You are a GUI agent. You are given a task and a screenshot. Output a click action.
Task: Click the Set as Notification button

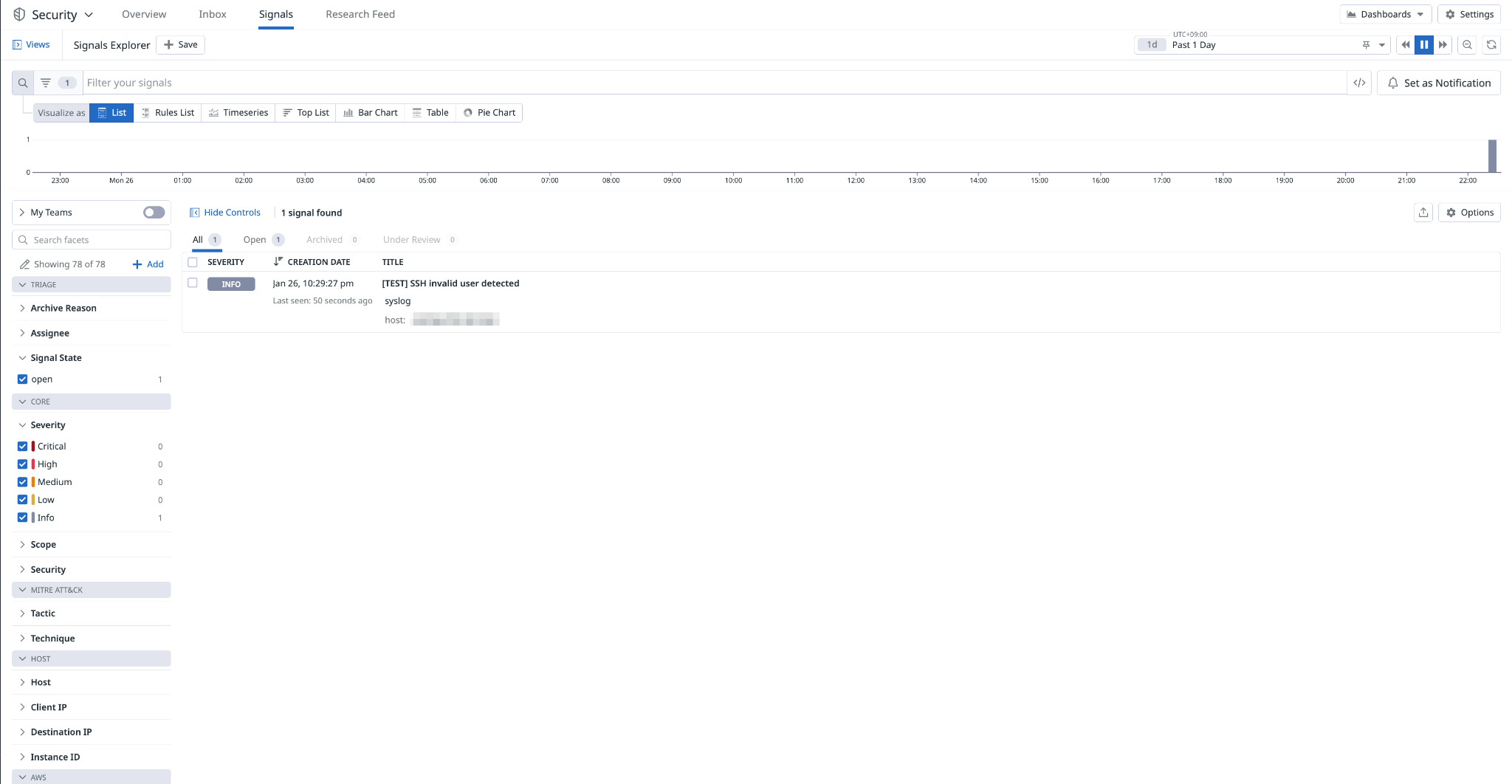(1438, 83)
